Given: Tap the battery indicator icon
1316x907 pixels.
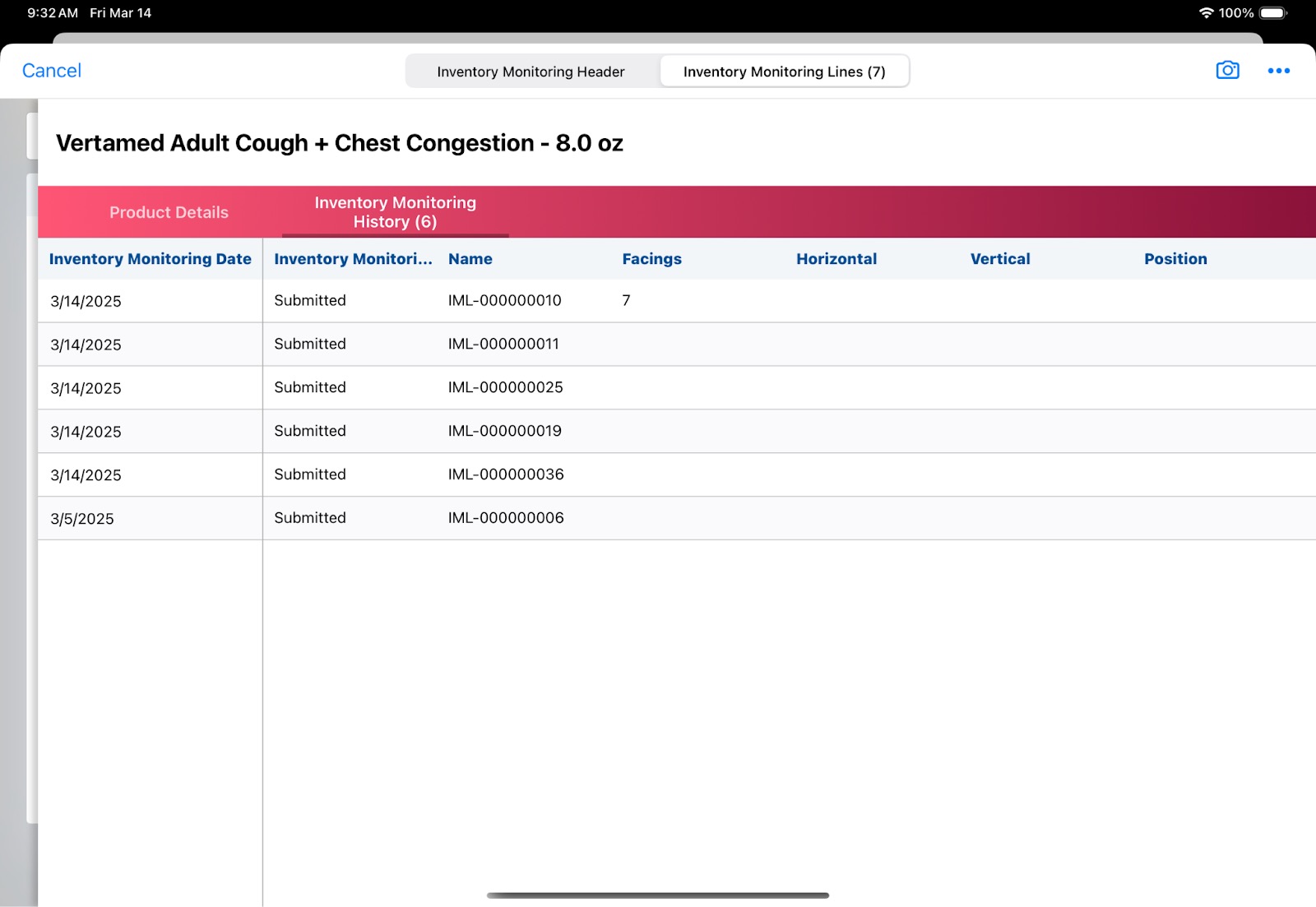Looking at the screenshot, I should point(1272,13).
